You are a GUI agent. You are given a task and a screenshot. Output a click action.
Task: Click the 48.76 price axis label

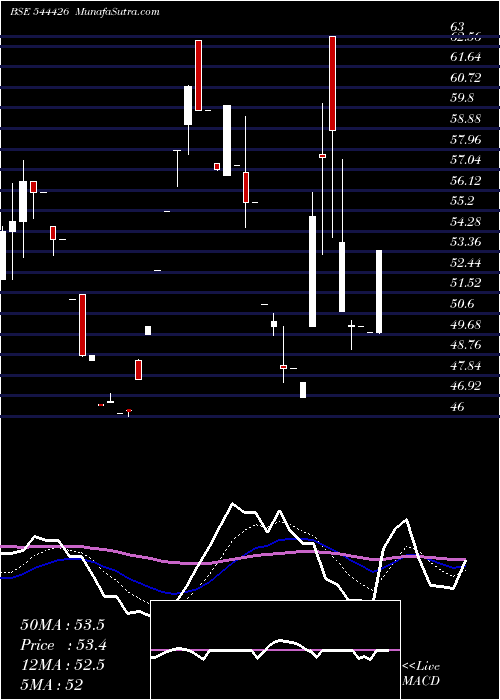[x=466, y=345]
